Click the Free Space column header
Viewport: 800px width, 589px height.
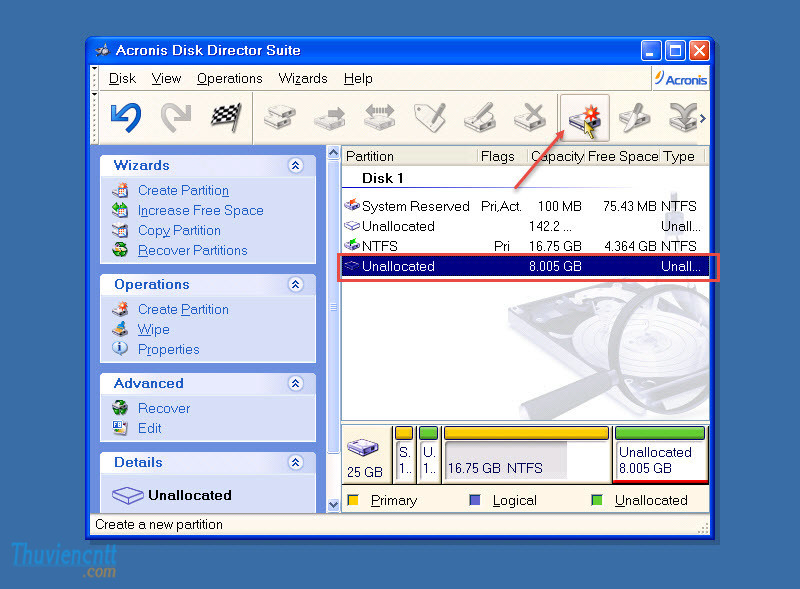click(x=623, y=156)
